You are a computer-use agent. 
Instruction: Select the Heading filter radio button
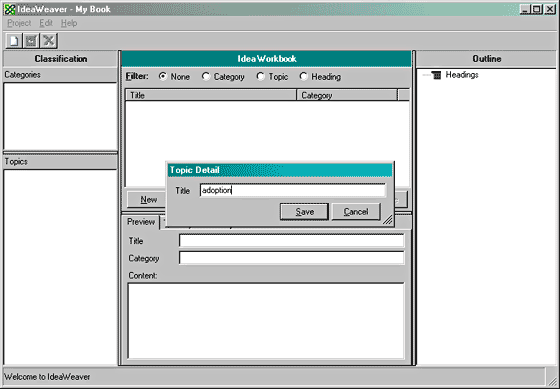304,76
